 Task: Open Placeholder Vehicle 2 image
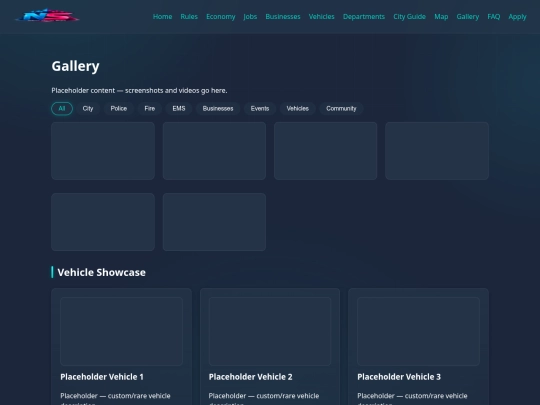pyautogui.click(x=270, y=331)
